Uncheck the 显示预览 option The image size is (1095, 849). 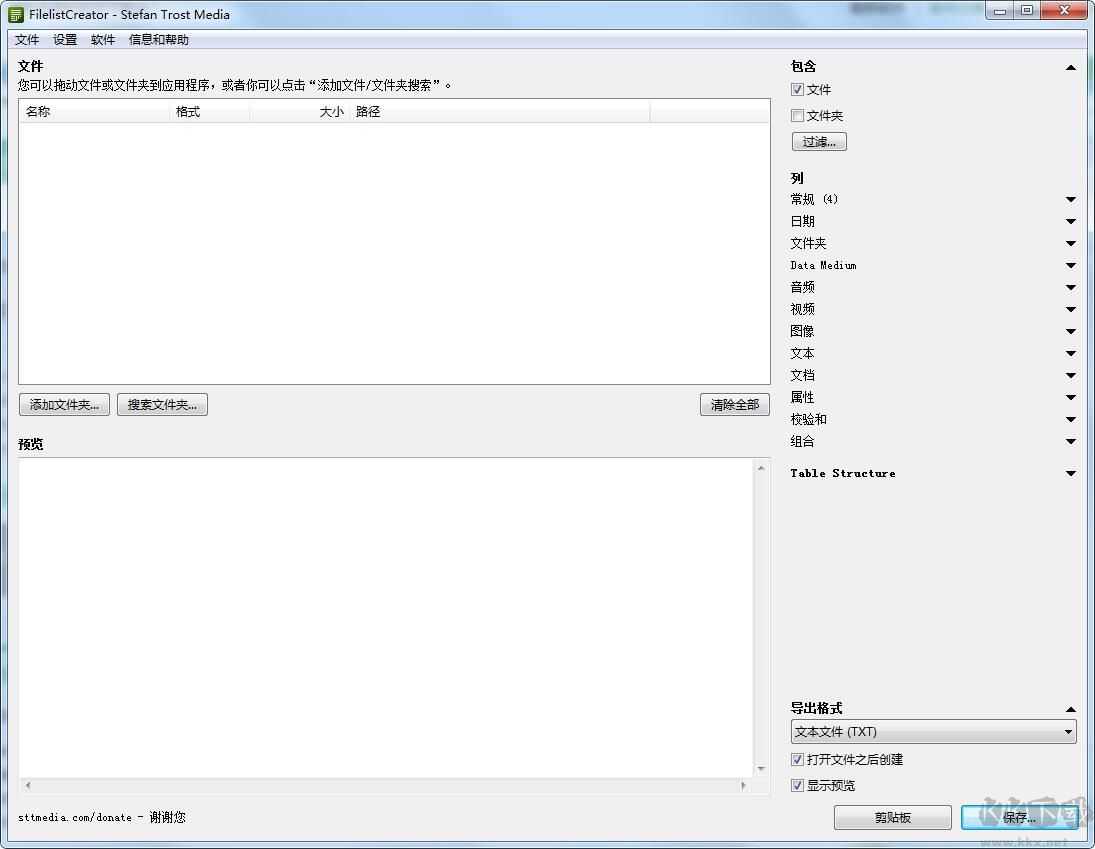pyautogui.click(x=797, y=785)
